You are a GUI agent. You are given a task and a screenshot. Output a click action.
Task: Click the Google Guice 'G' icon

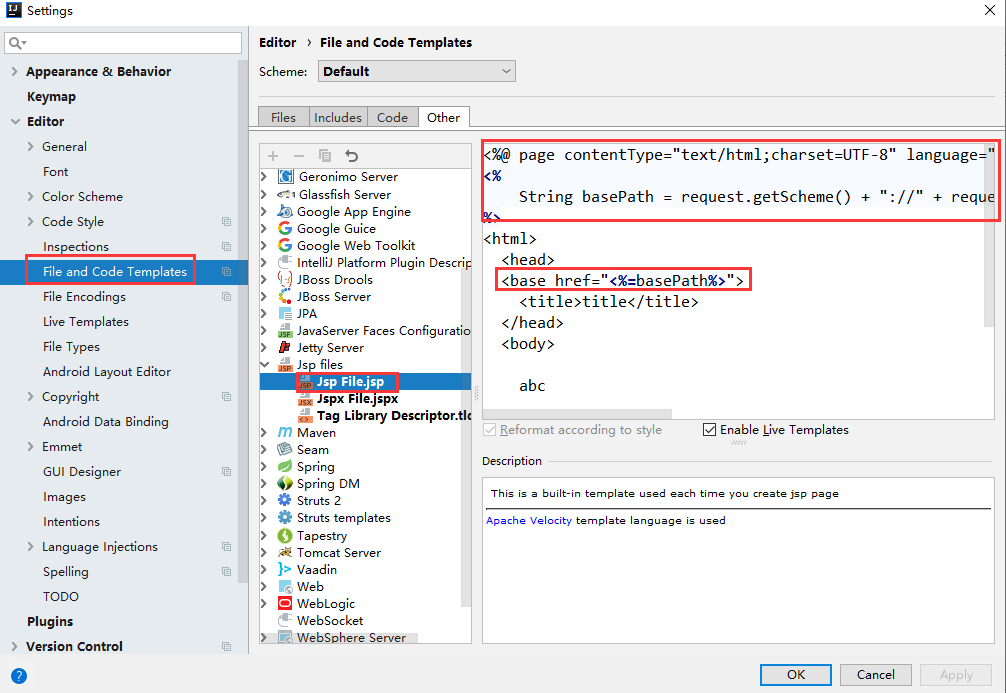pos(285,229)
